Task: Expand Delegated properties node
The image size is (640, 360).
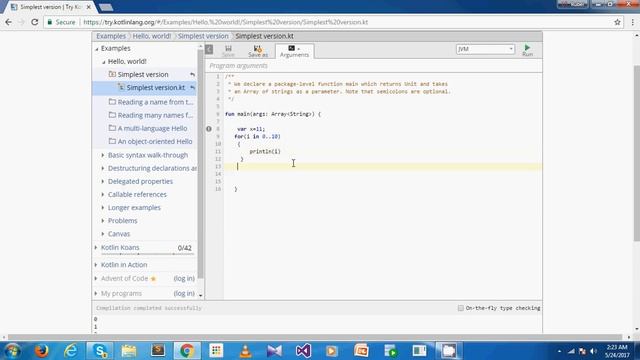Action: [x=103, y=181]
